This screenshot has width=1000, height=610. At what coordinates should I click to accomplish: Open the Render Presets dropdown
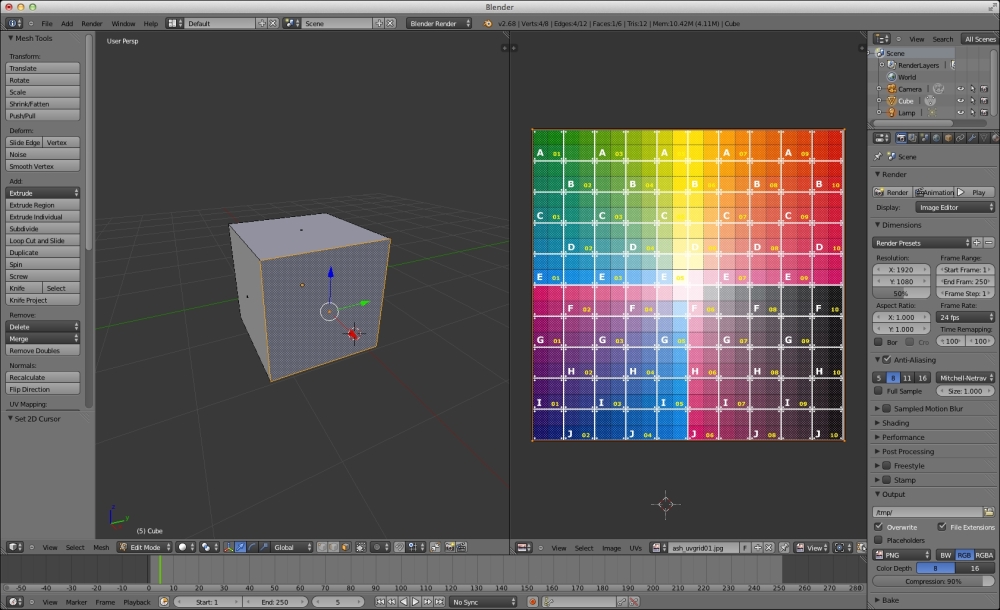[922, 243]
